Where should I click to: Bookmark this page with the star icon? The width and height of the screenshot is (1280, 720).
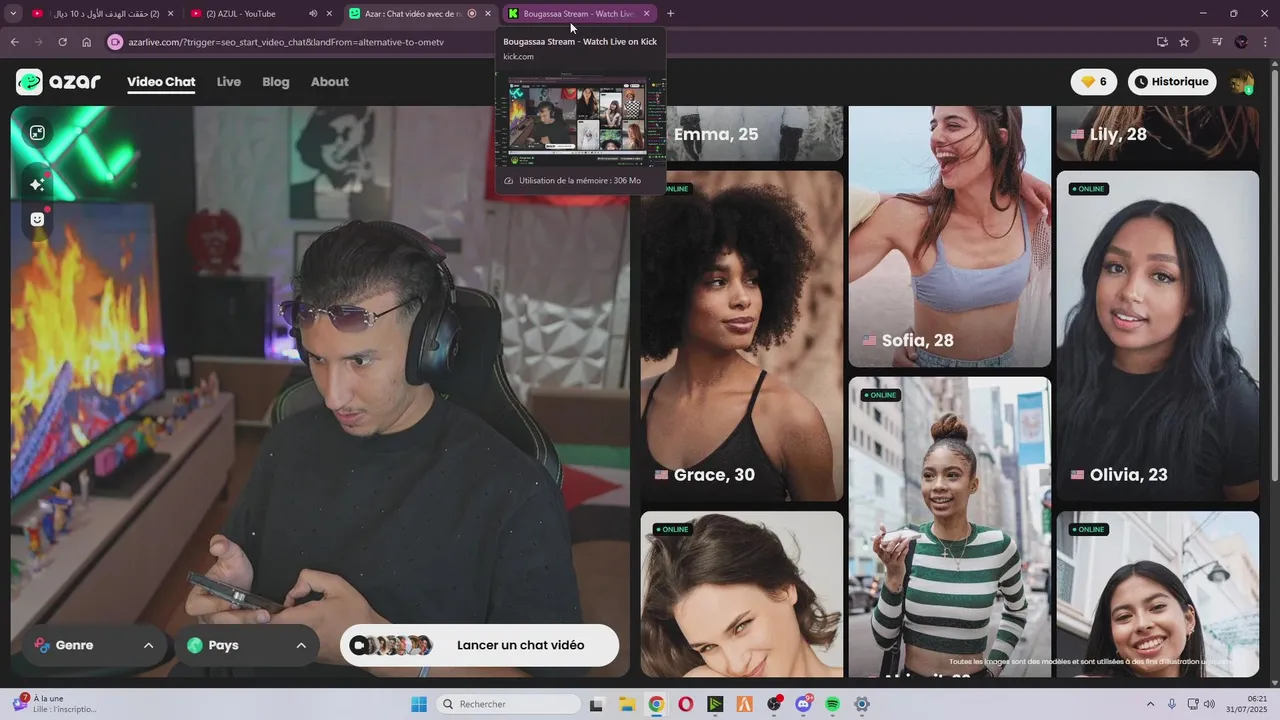[x=1184, y=42]
